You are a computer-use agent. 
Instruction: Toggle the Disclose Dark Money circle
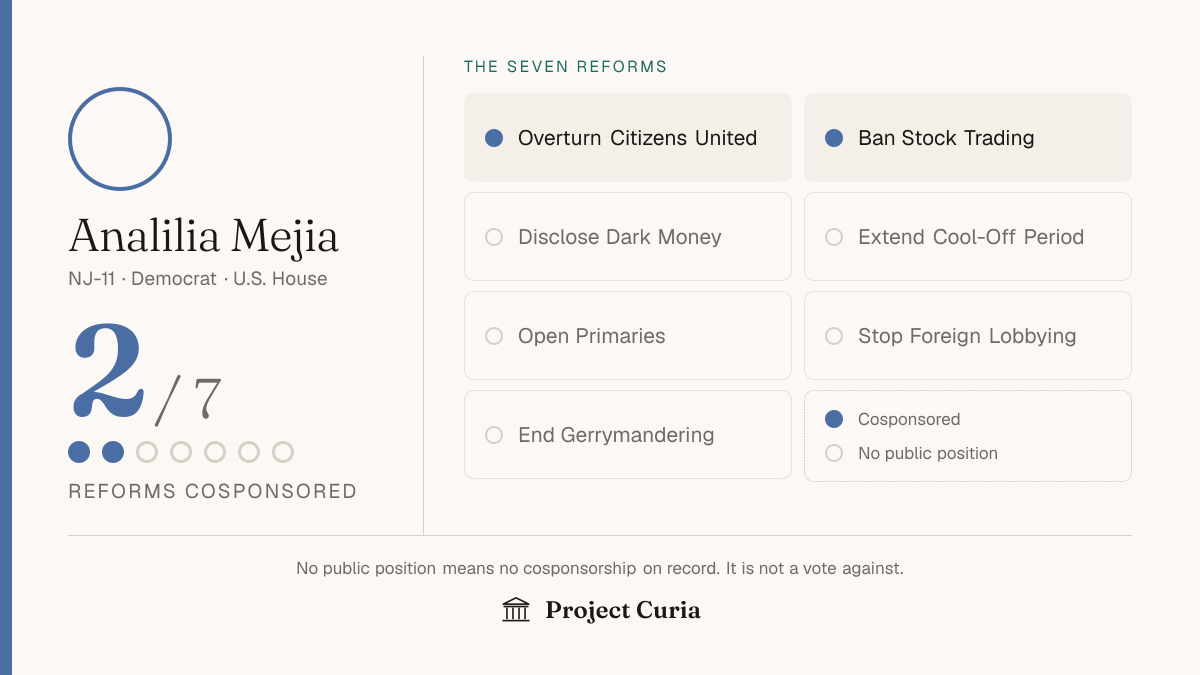[x=494, y=237]
